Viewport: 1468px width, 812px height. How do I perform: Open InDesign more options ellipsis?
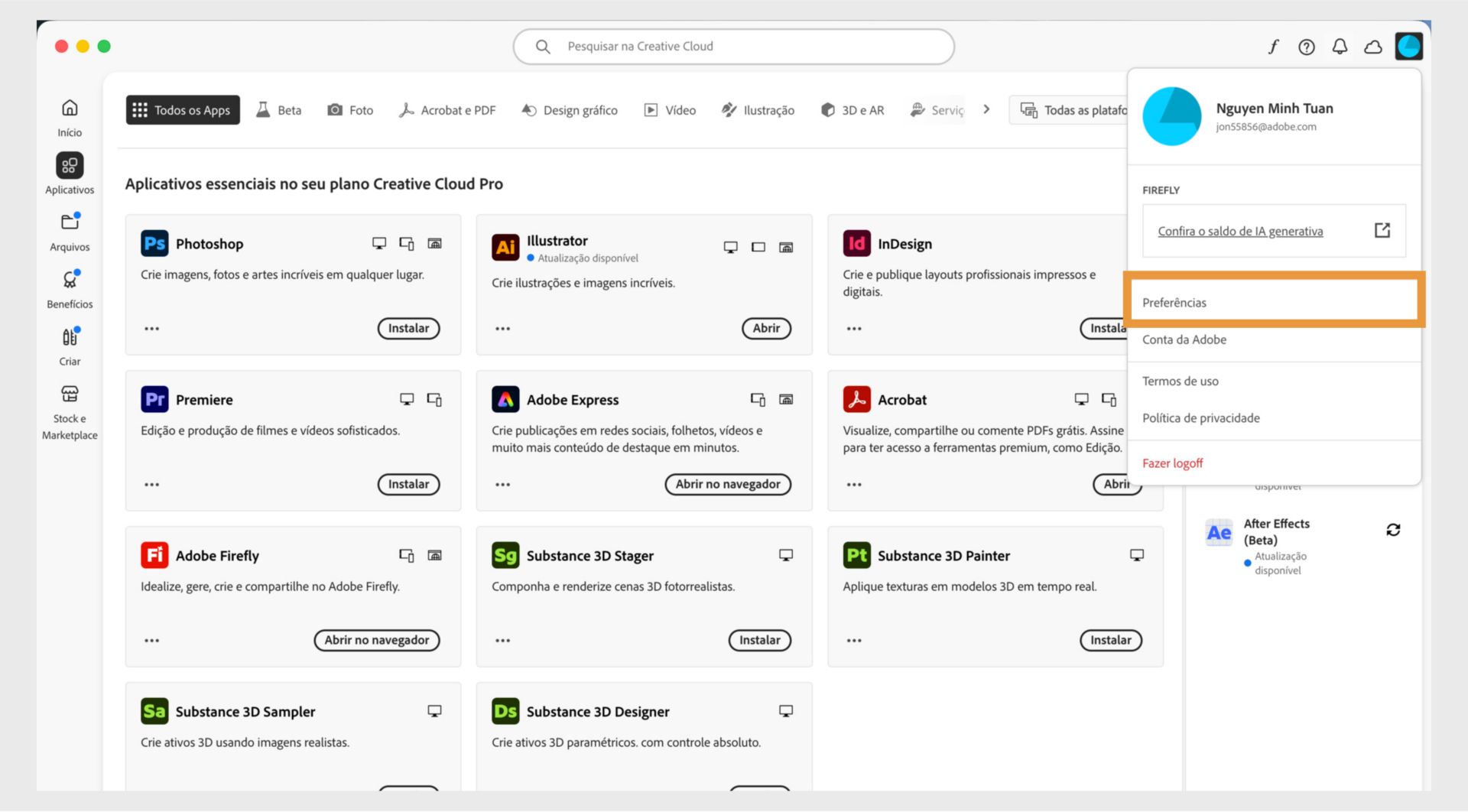[854, 329]
